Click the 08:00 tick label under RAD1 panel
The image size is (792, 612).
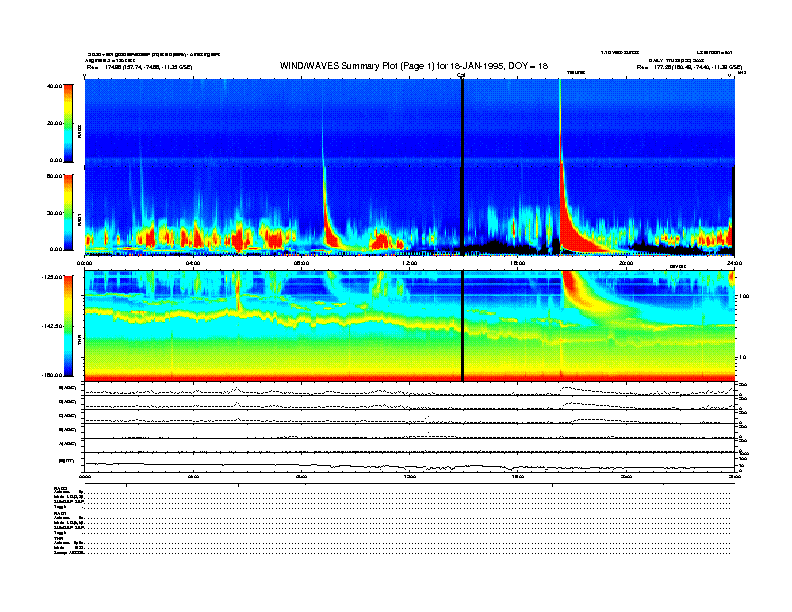(301, 263)
